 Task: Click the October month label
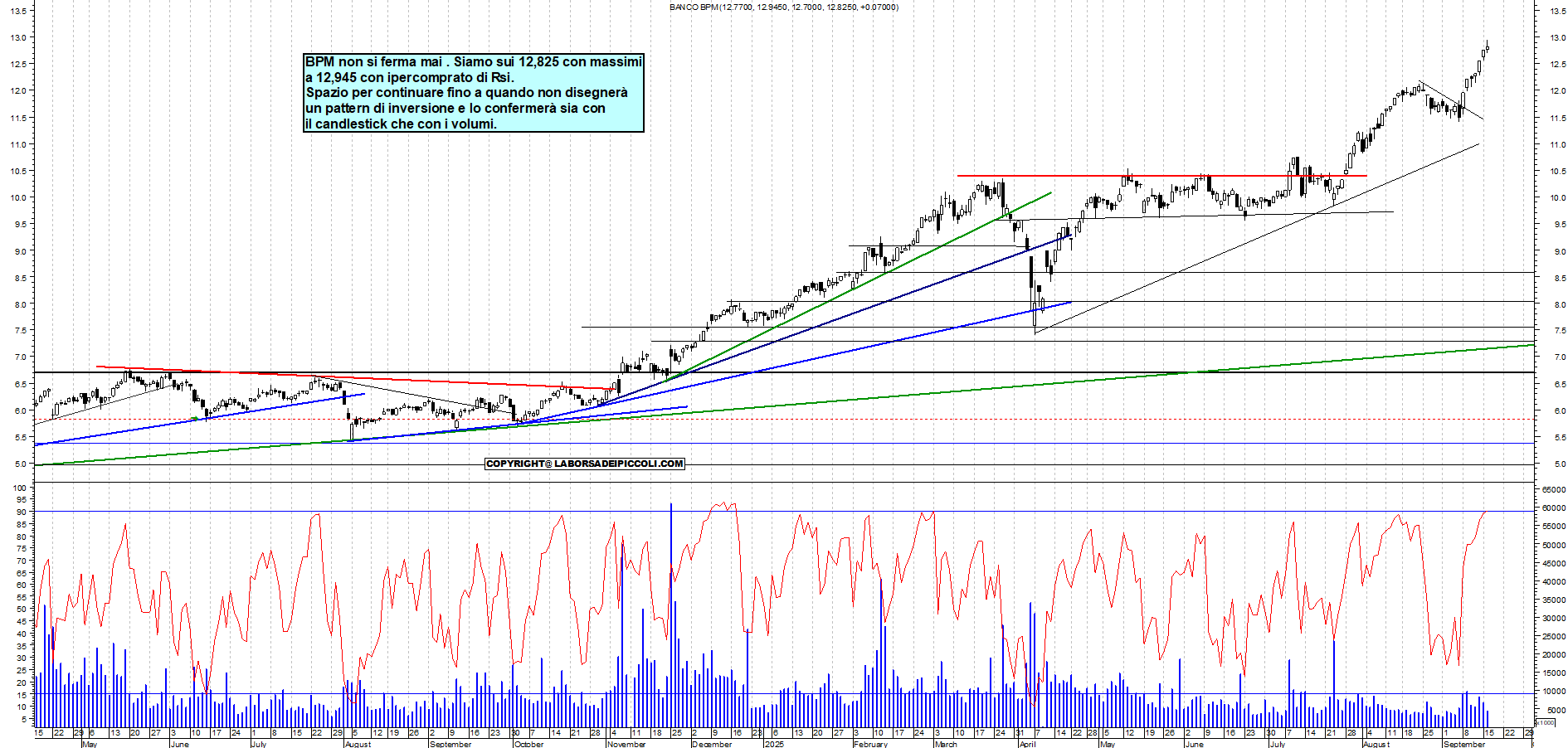(528, 744)
